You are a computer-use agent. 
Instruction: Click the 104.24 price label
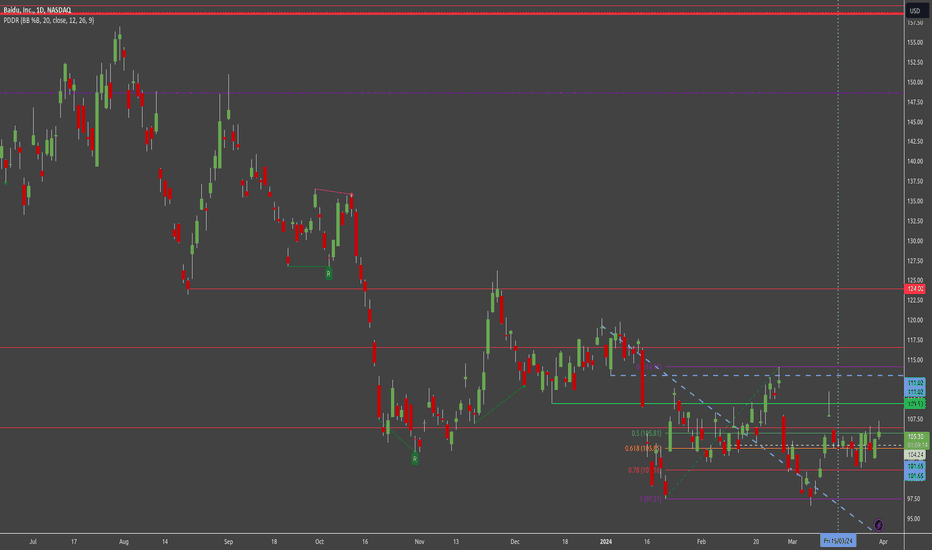coord(915,455)
